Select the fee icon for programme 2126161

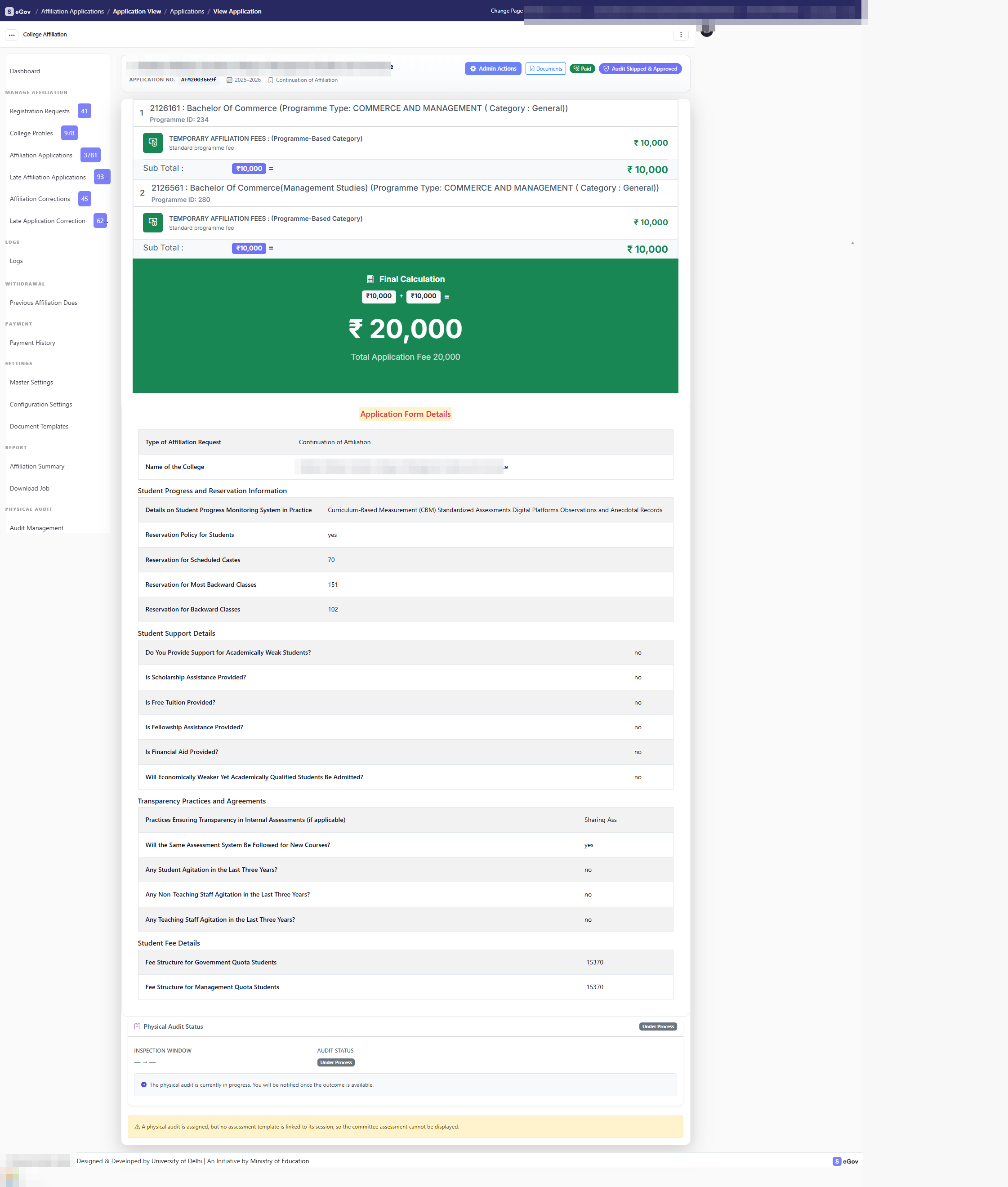click(x=152, y=143)
